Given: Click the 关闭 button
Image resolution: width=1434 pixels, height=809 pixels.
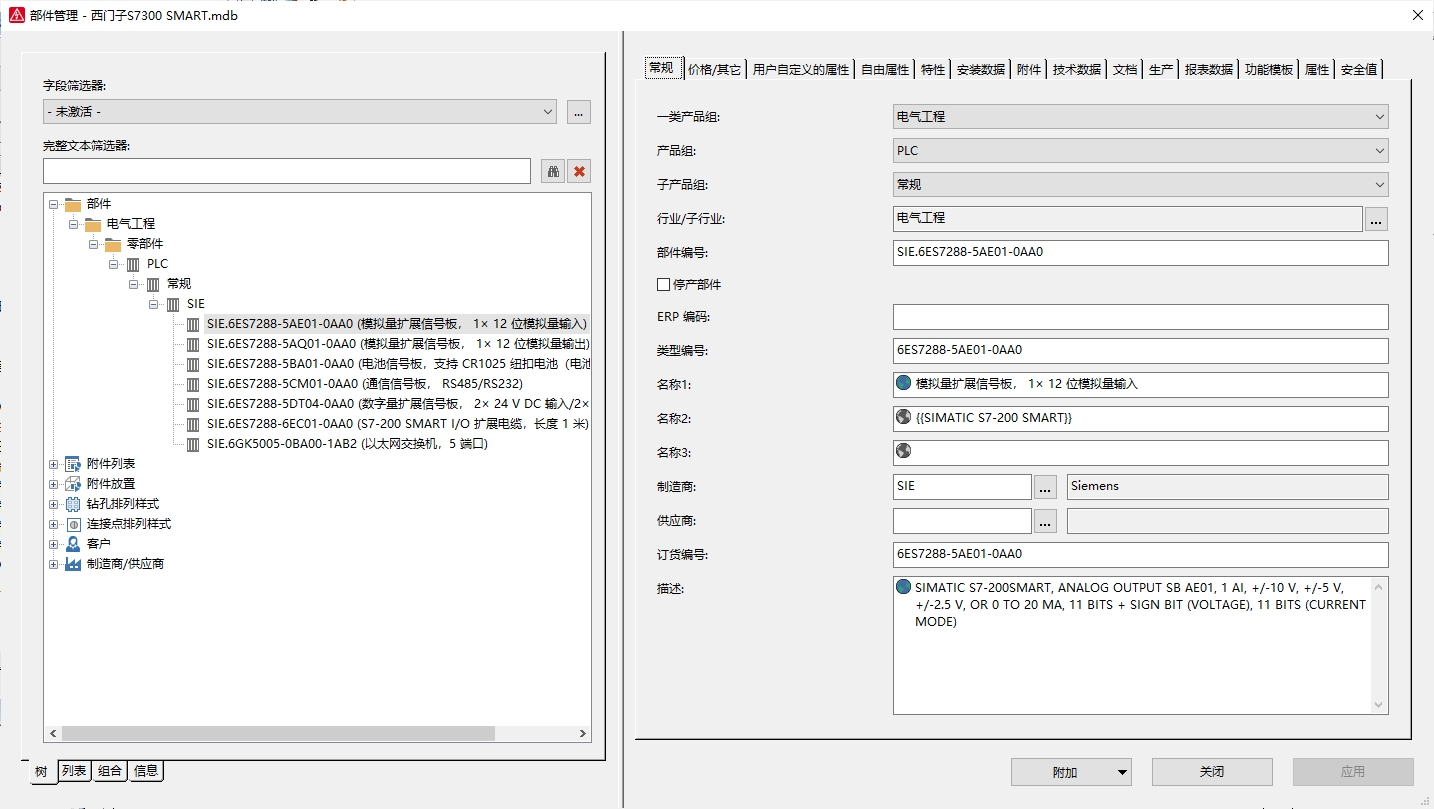Looking at the screenshot, I should 1211,772.
